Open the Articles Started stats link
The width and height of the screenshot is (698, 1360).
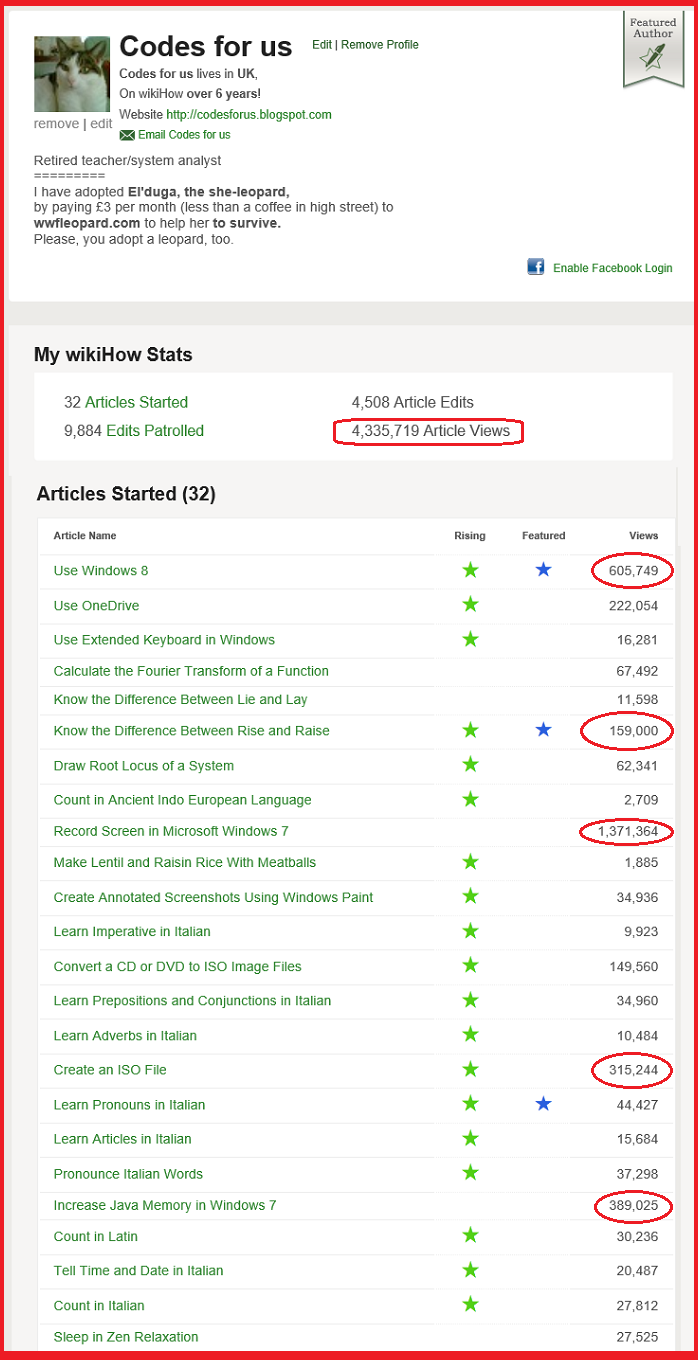(x=136, y=402)
